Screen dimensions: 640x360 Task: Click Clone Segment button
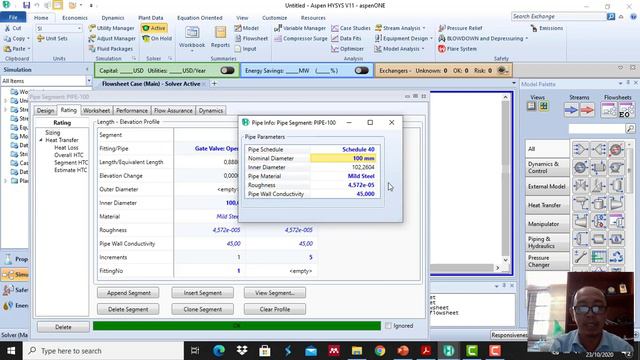pyautogui.click(x=202, y=309)
